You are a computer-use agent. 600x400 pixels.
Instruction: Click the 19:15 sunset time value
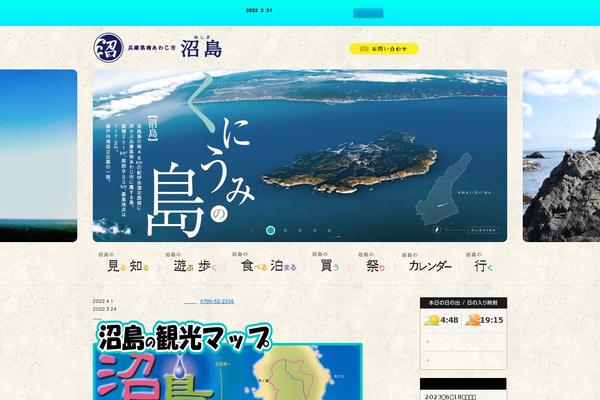(x=492, y=320)
